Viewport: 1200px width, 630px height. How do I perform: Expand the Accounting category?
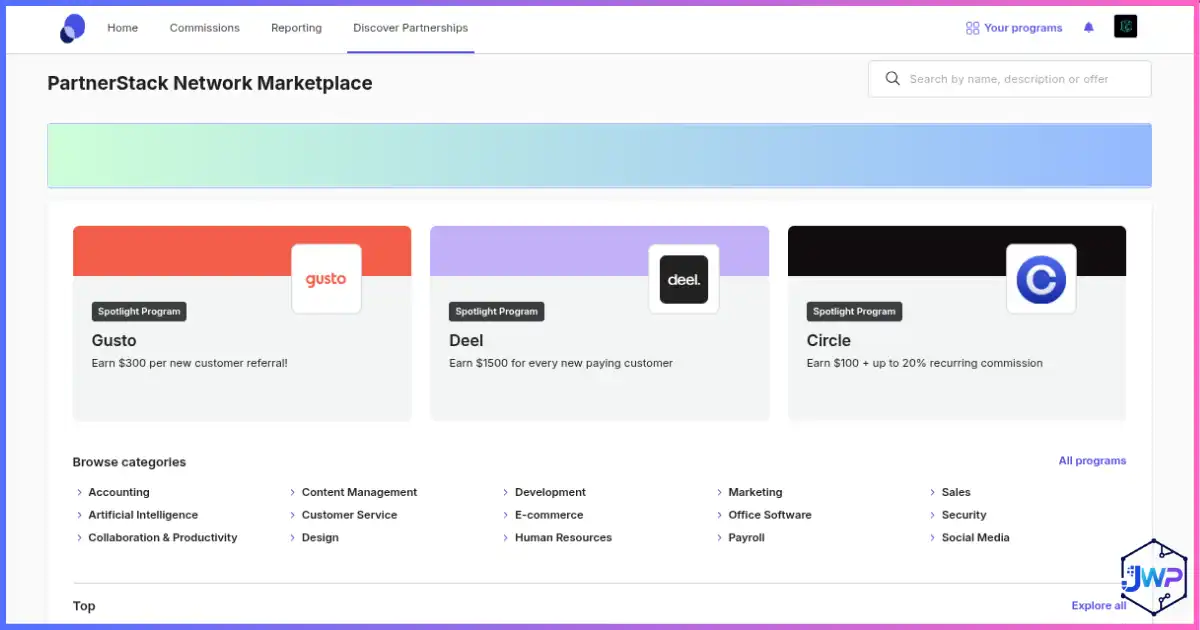coord(118,492)
